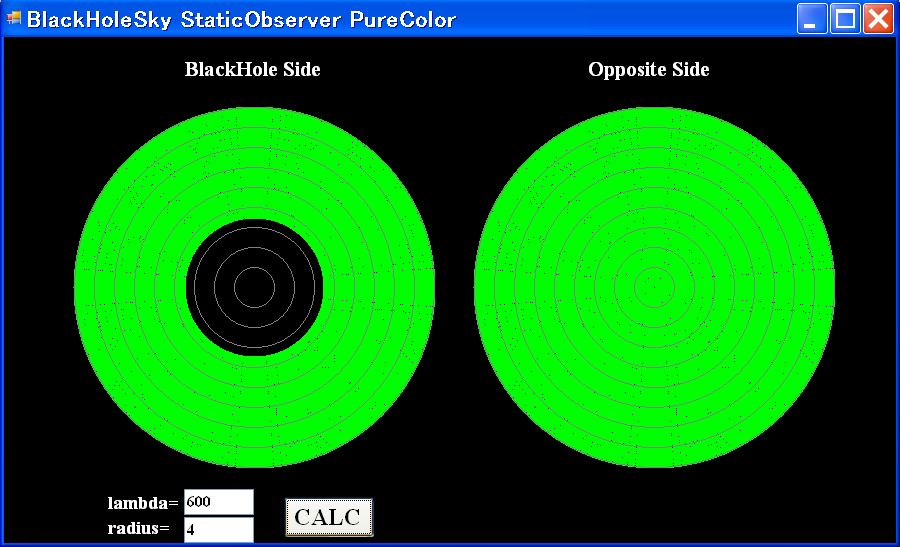Click the top green edge of the BlackHole Side disc

point(254,113)
